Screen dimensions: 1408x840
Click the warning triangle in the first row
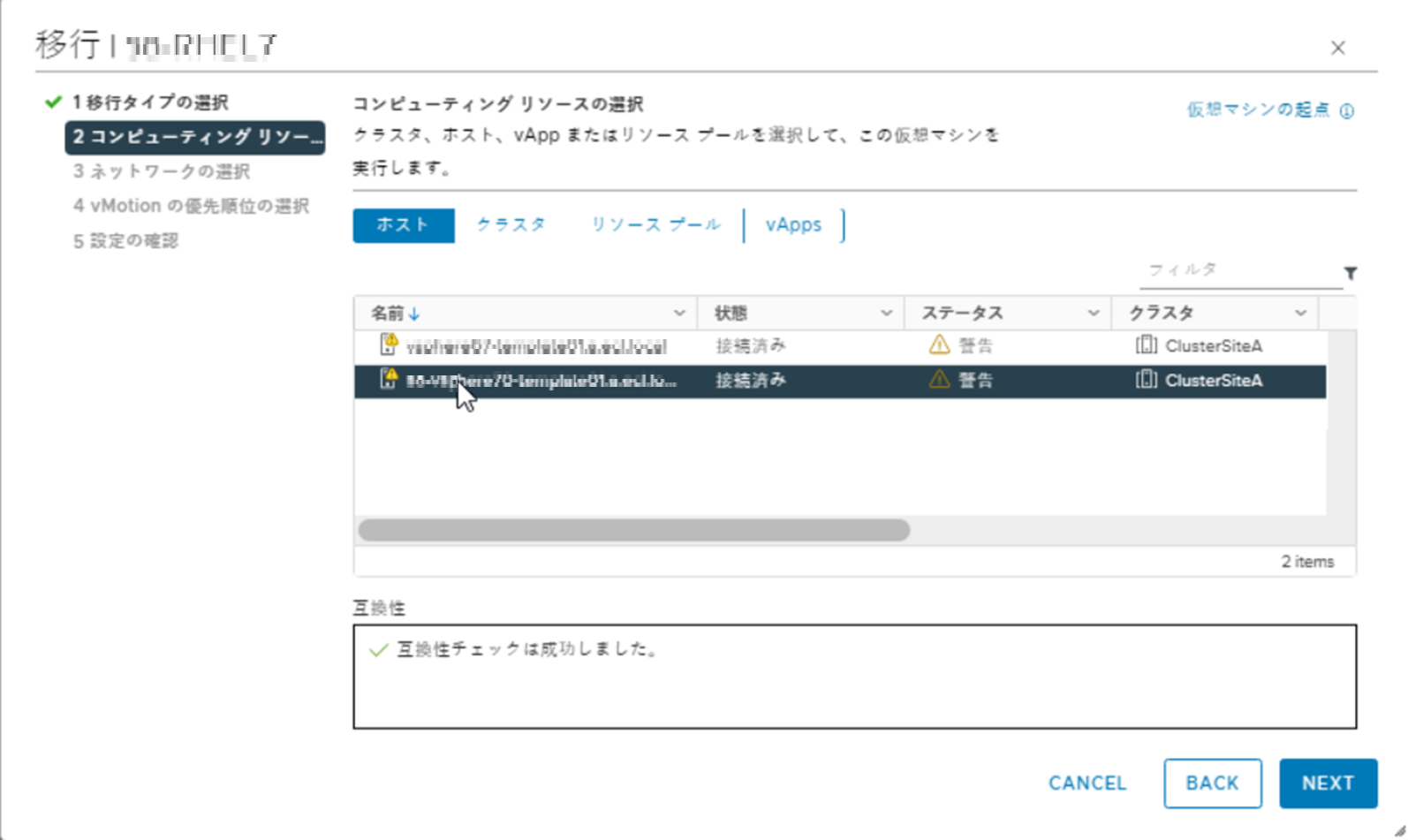(939, 345)
